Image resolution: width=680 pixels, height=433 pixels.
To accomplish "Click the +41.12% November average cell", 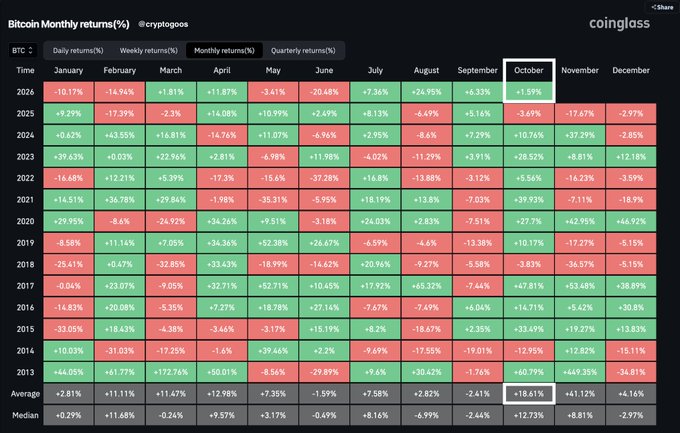I will click(580, 394).
